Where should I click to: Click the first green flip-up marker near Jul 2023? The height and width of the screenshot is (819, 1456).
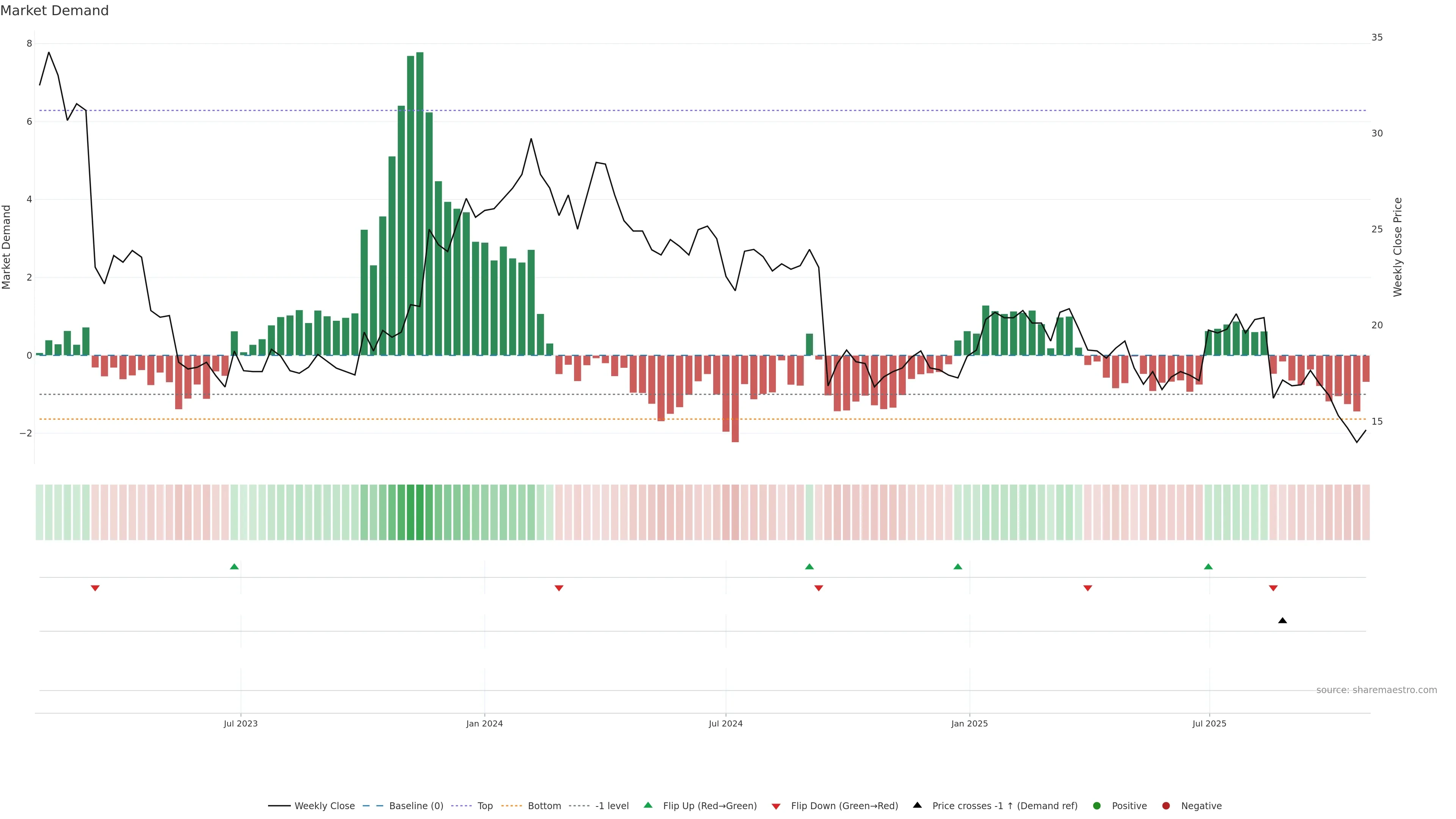click(234, 566)
